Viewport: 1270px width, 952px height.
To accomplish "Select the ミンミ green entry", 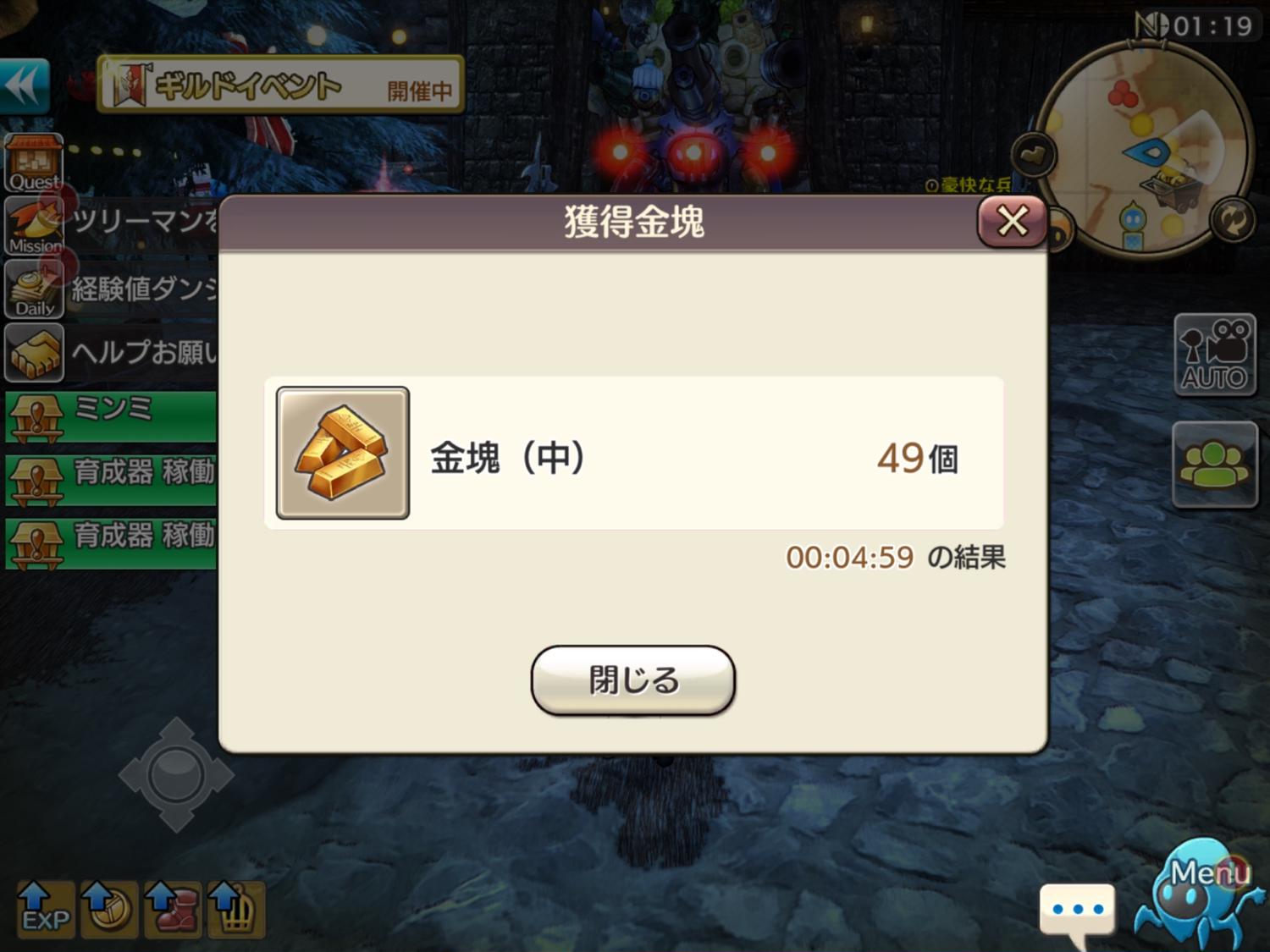I will (111, 416).
